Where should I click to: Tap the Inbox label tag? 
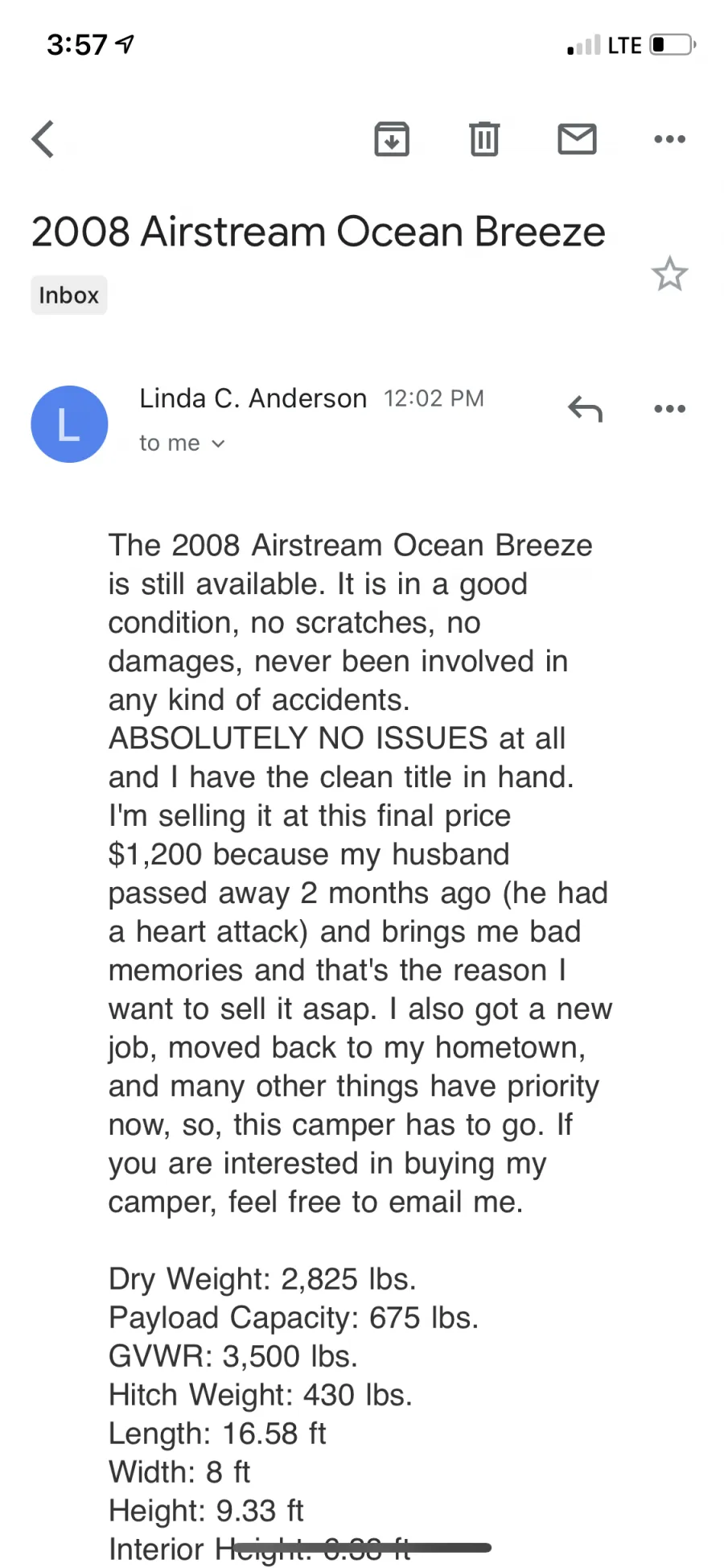69,295
